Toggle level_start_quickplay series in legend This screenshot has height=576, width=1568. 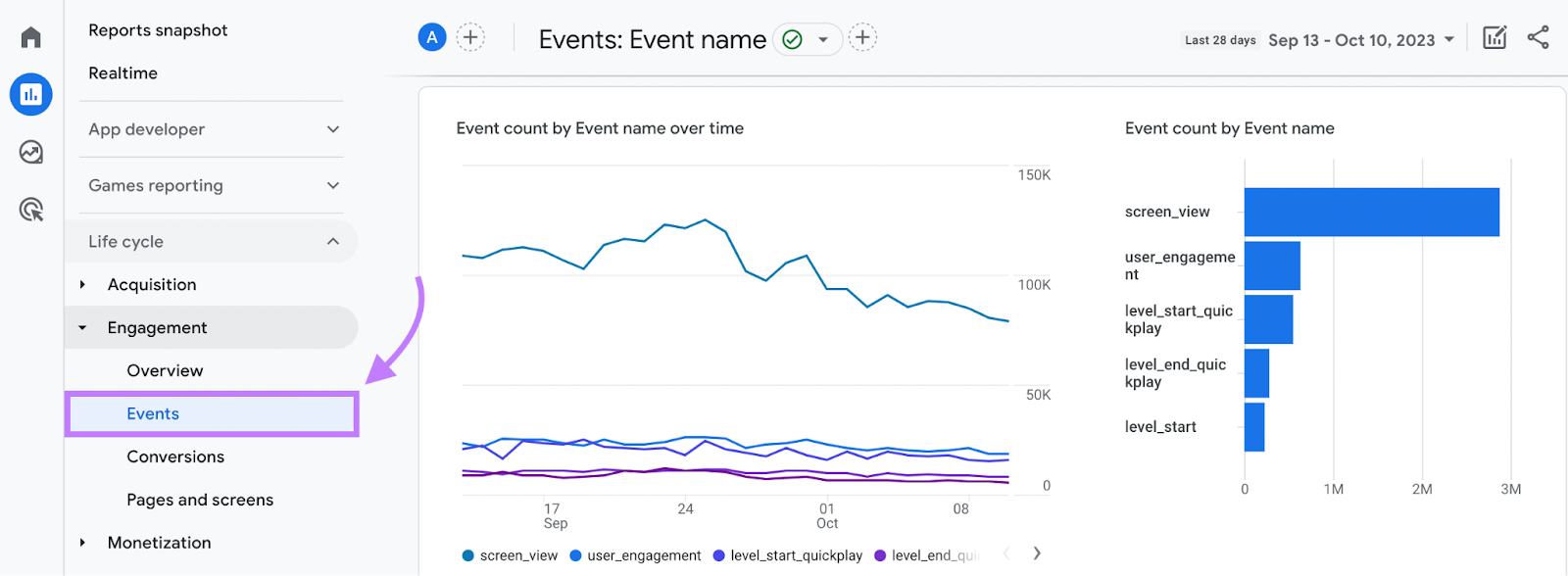click(x=788, y=555)
